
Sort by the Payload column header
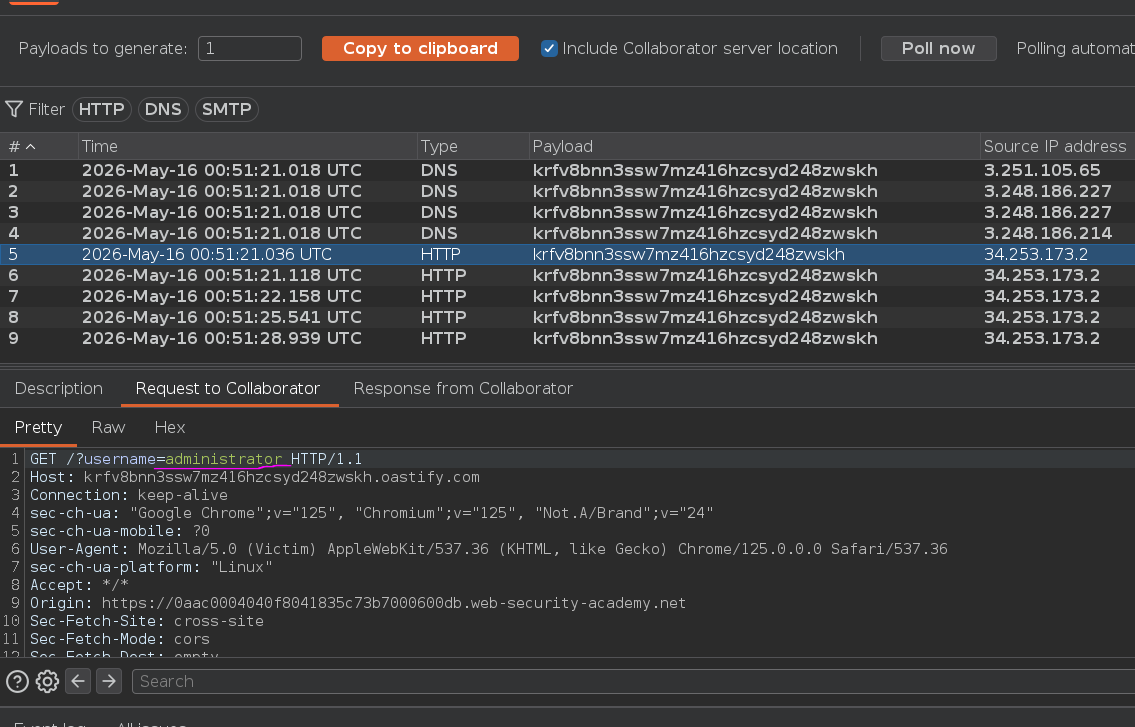pos(754,146)
